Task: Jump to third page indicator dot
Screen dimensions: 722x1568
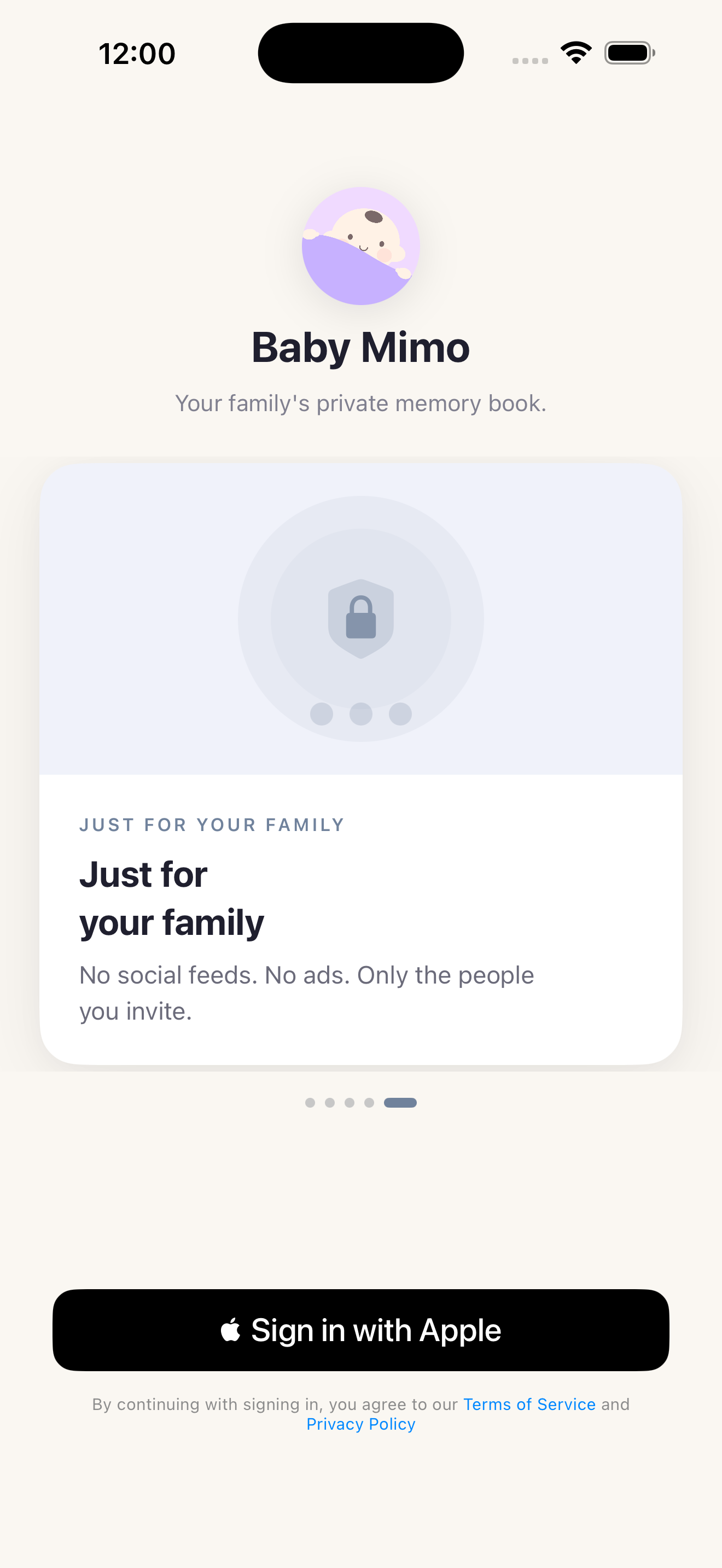Action: click(350, 1102)
